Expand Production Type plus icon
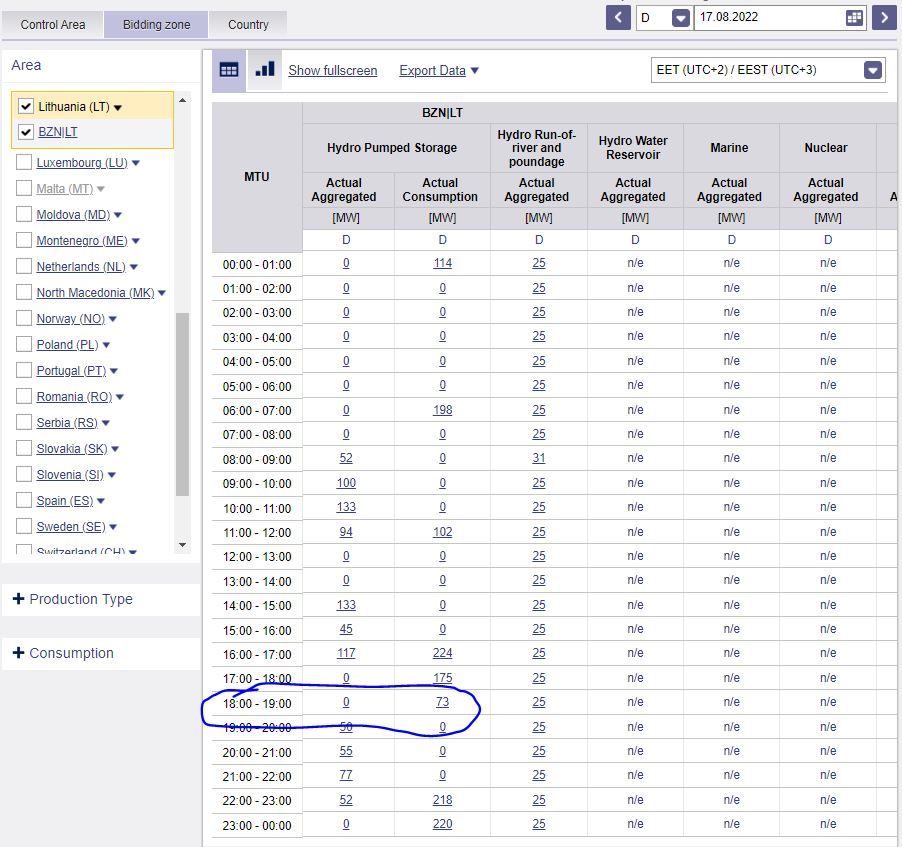902x847 pixels. pyautogui.click(x=18, y=599)
